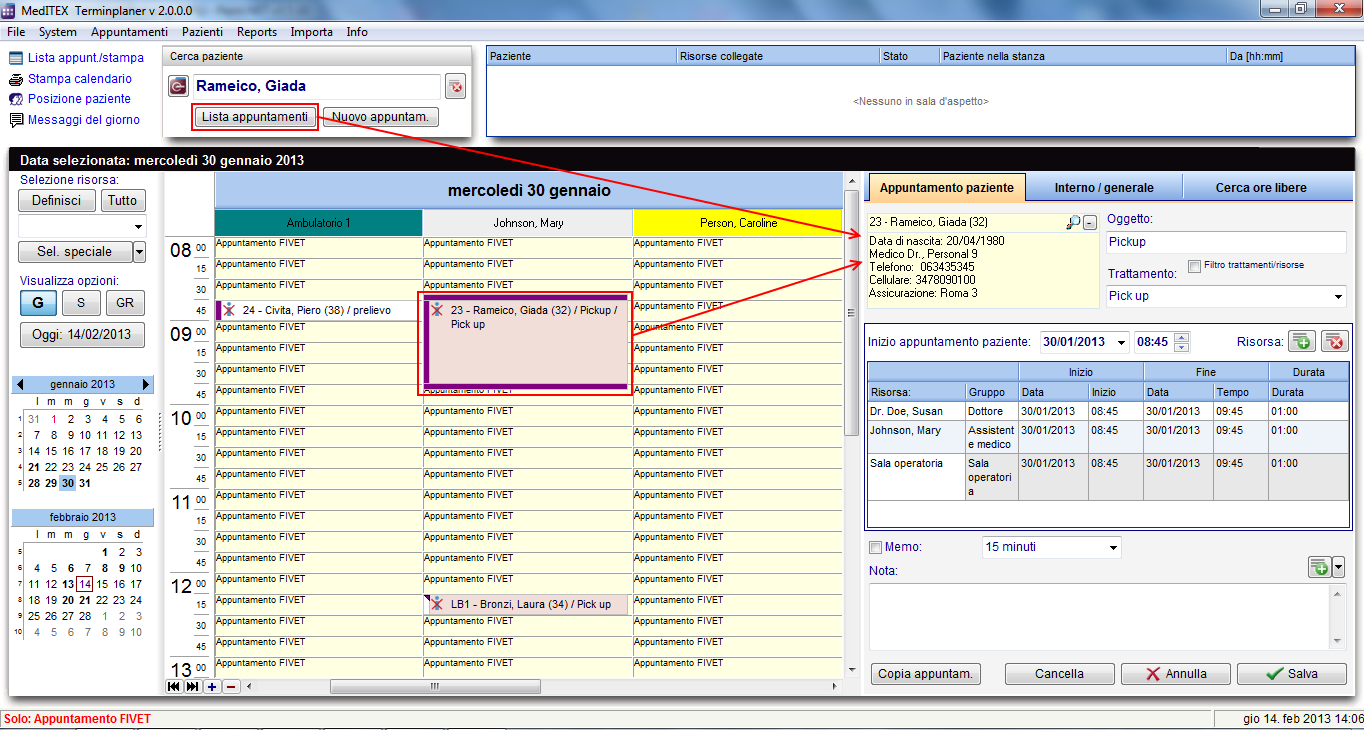Click the Copia appuntam. button

[x=926, y=674]
